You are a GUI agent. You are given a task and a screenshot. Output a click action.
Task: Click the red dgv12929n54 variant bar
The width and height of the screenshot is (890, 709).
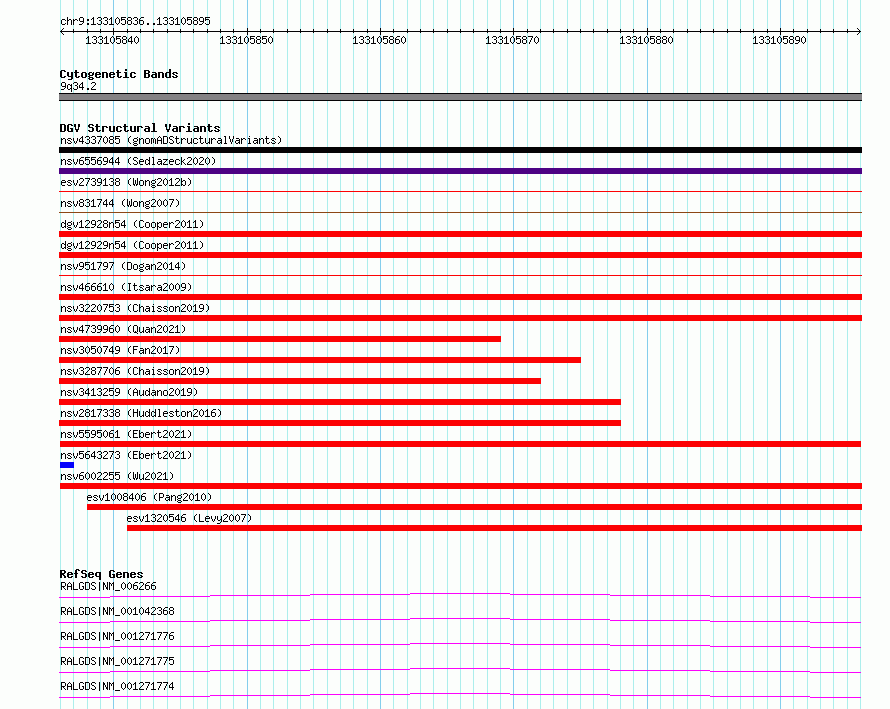click(x=460, y=255)
